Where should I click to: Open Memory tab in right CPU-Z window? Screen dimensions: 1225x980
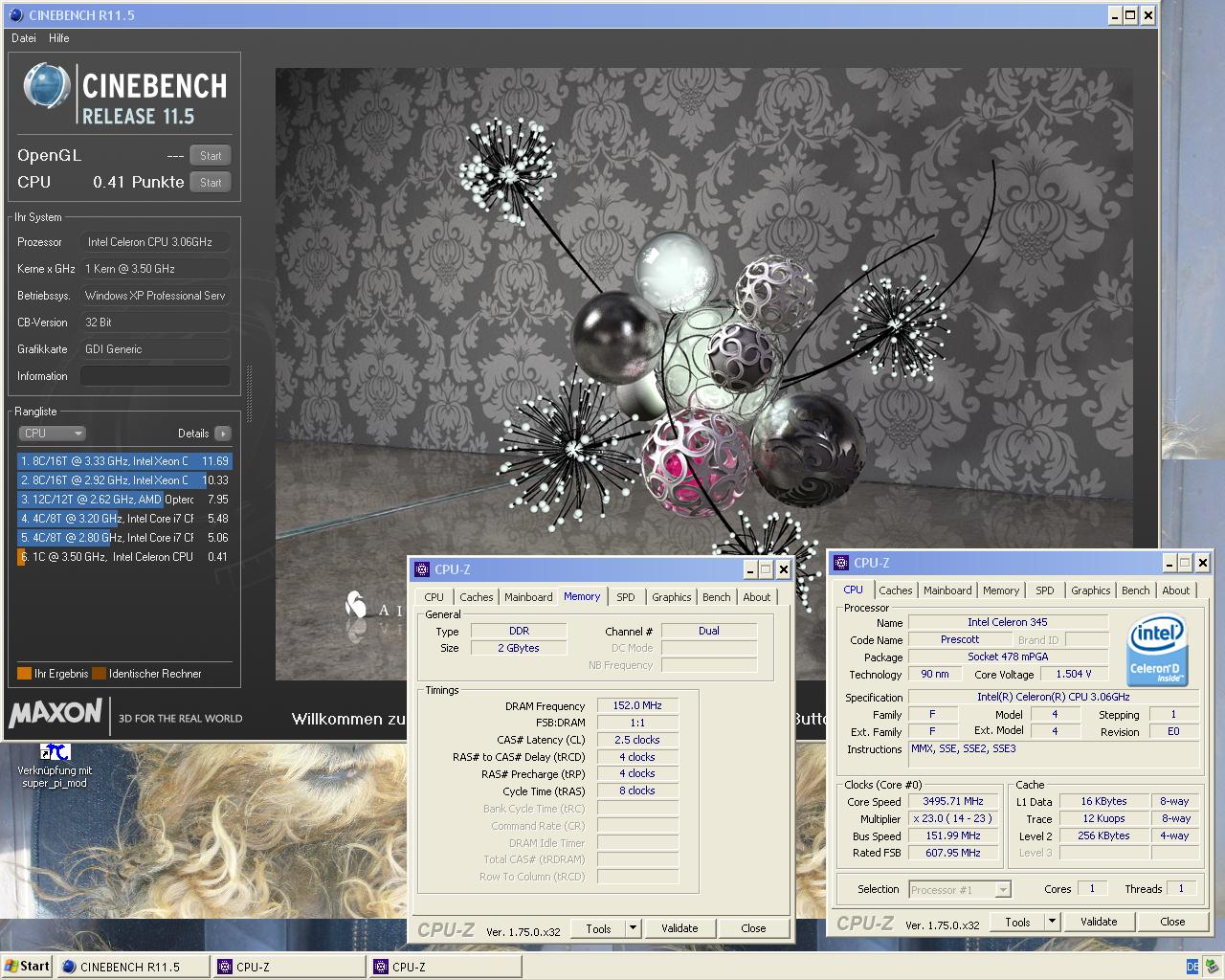1001,590
